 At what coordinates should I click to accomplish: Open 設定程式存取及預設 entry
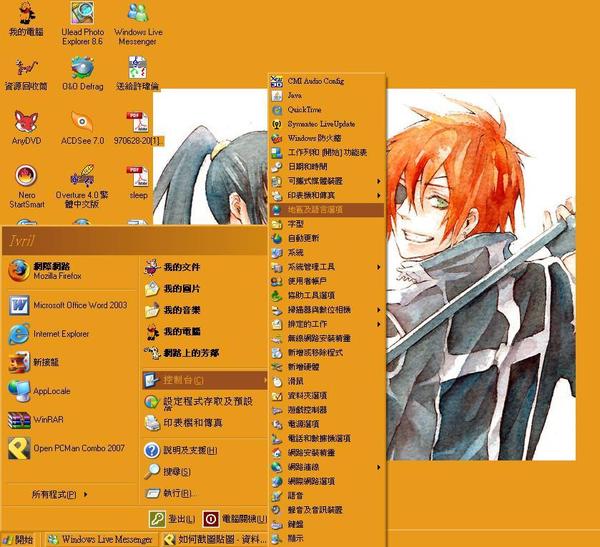pyautogui.click(x=205, y=402)
